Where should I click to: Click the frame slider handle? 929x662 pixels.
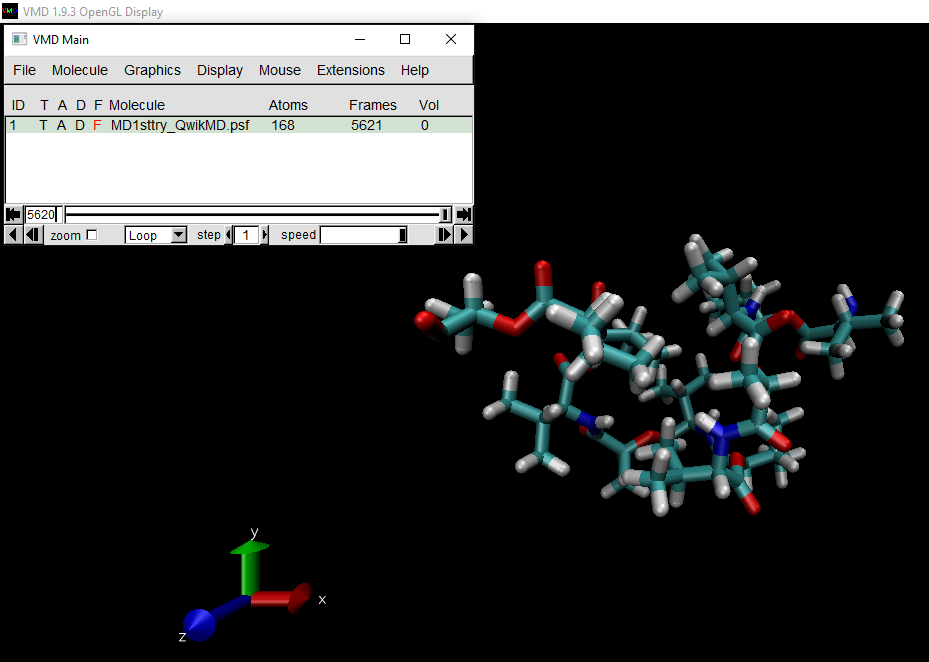pos(445,215)
